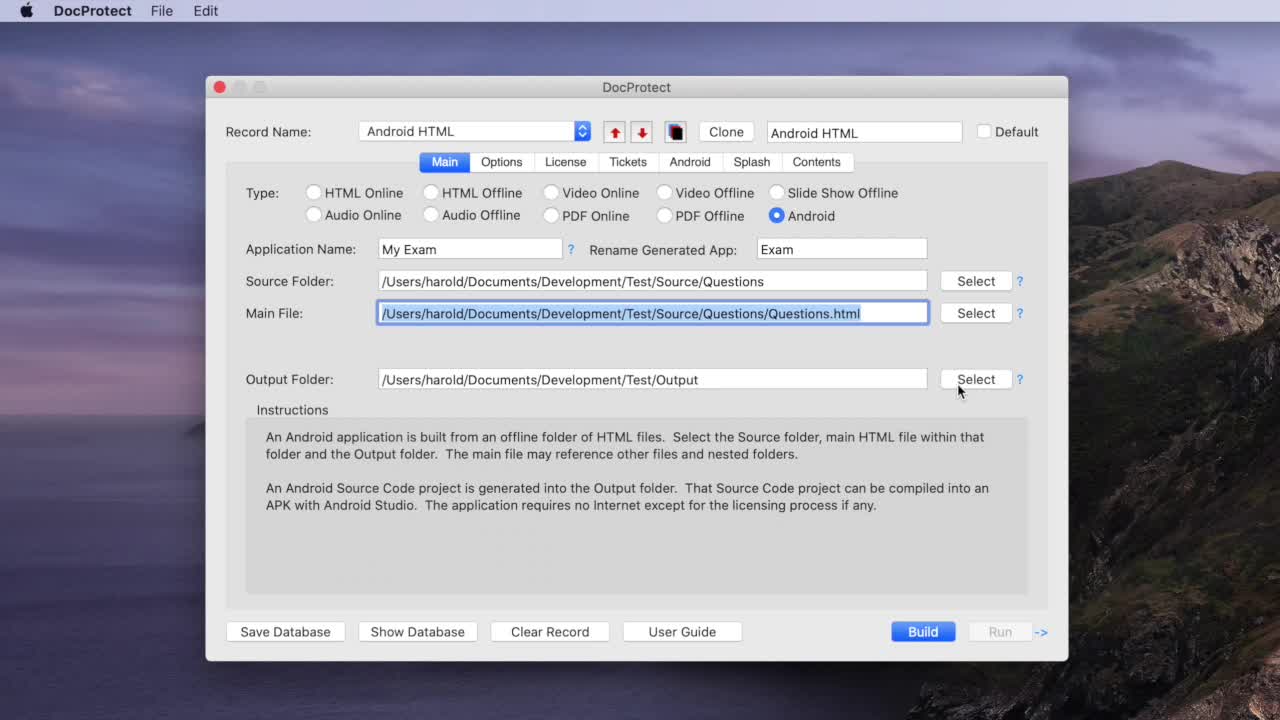The image size is (1280, 720).
Task: Open the User Guide
Action: pos(682,632)
